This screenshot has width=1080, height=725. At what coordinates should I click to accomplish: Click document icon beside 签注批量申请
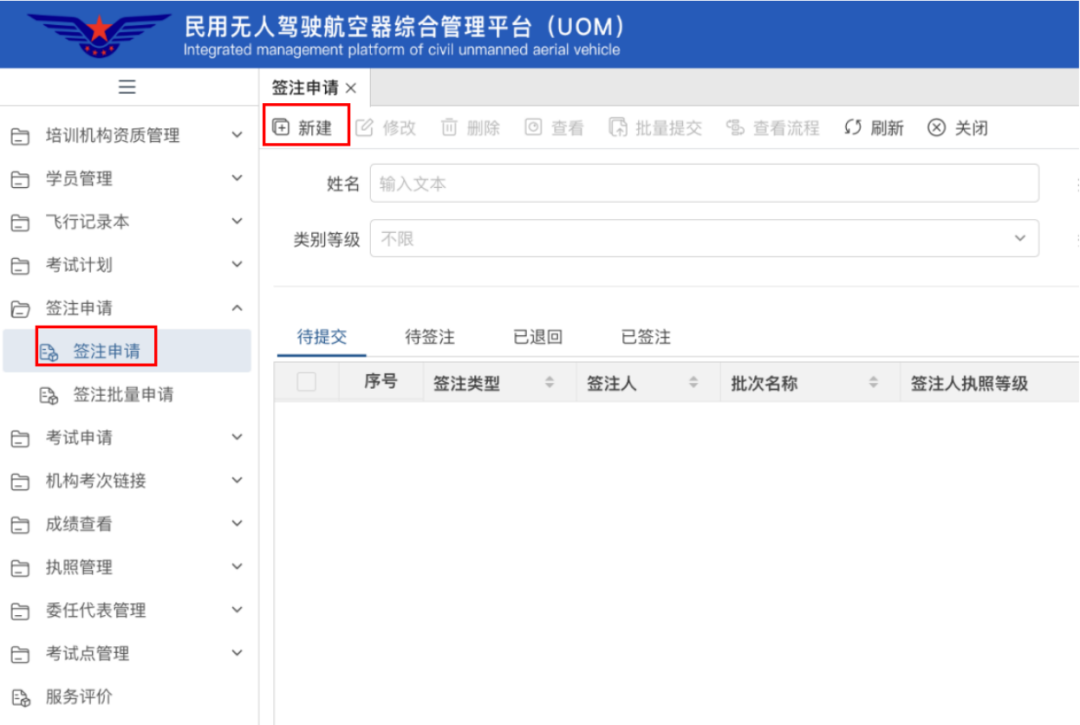tap(49, 395)
